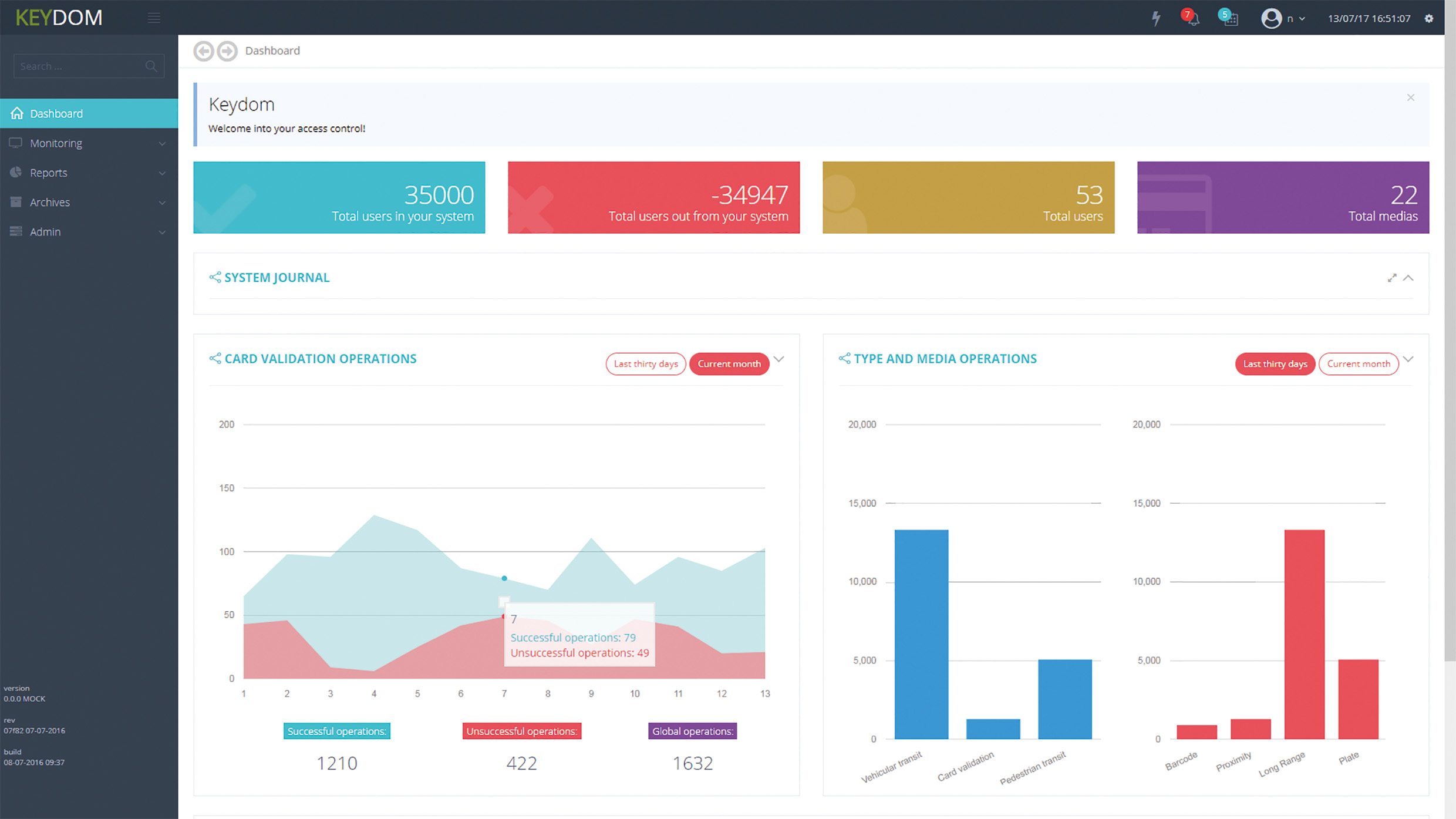Open the bell notifications with 7 badge

1191,17
